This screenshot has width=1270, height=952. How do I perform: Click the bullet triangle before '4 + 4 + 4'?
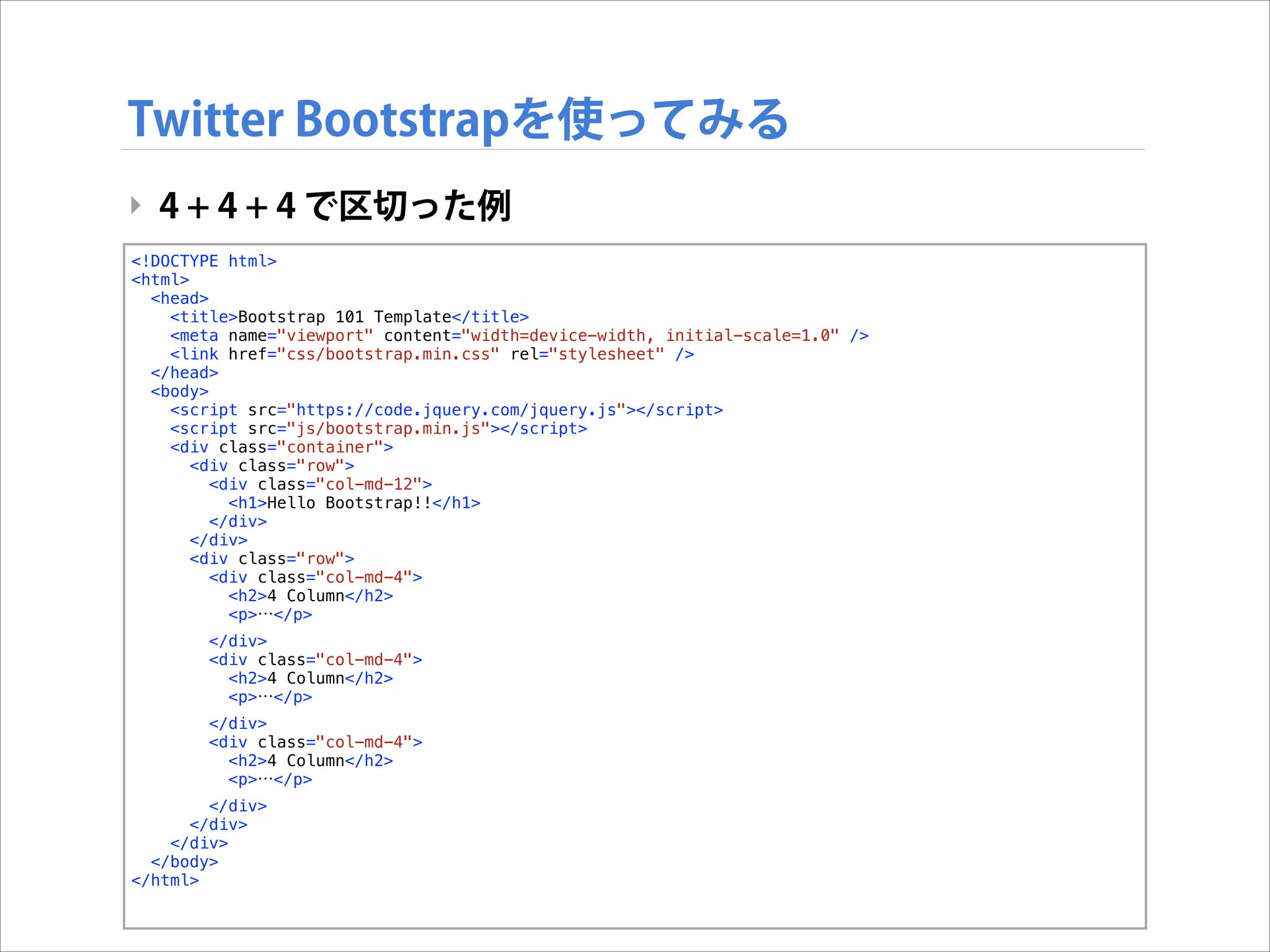click(x=136, y=205)
